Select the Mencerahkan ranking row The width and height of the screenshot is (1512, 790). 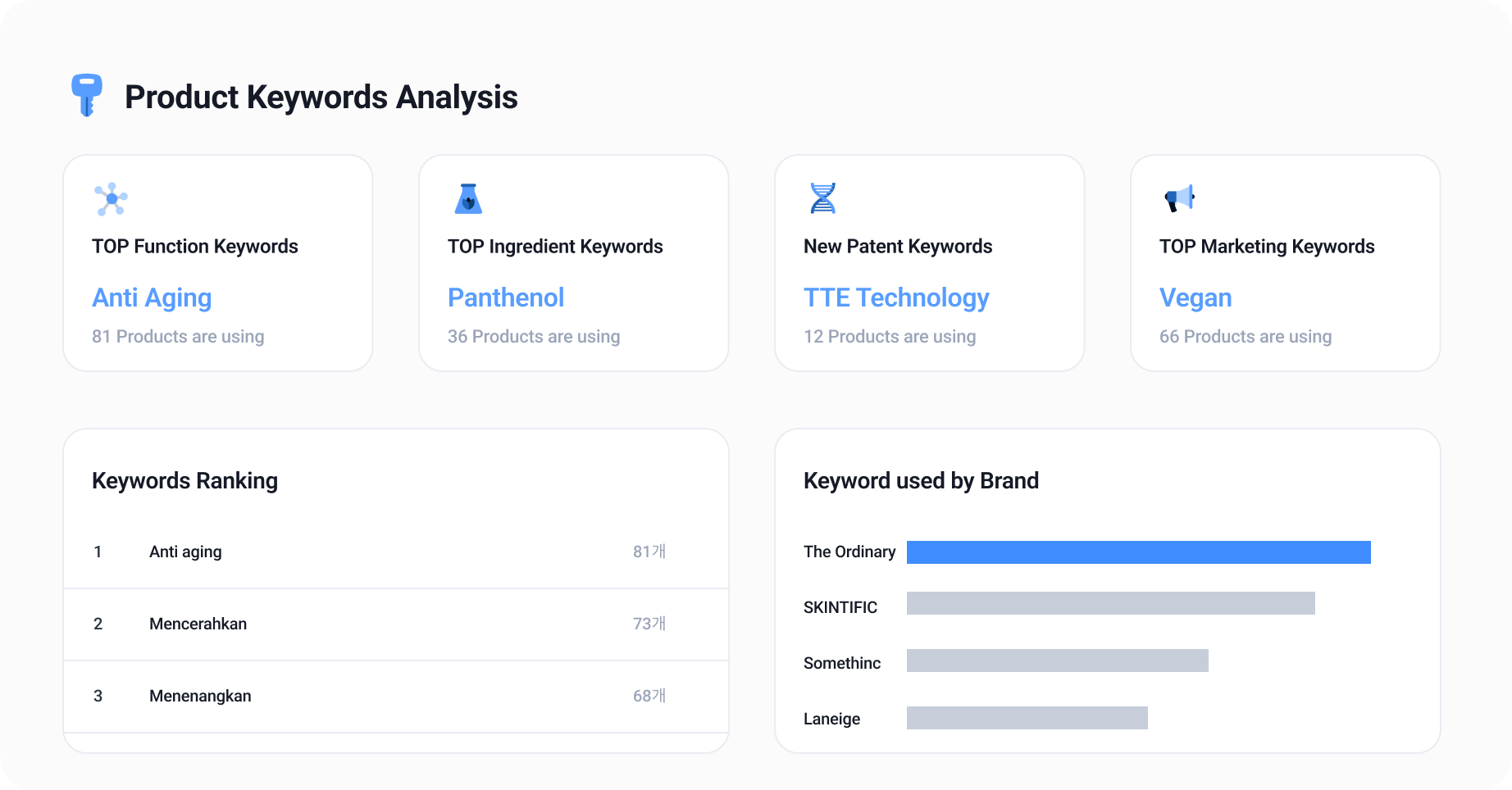tap(396, 624)
